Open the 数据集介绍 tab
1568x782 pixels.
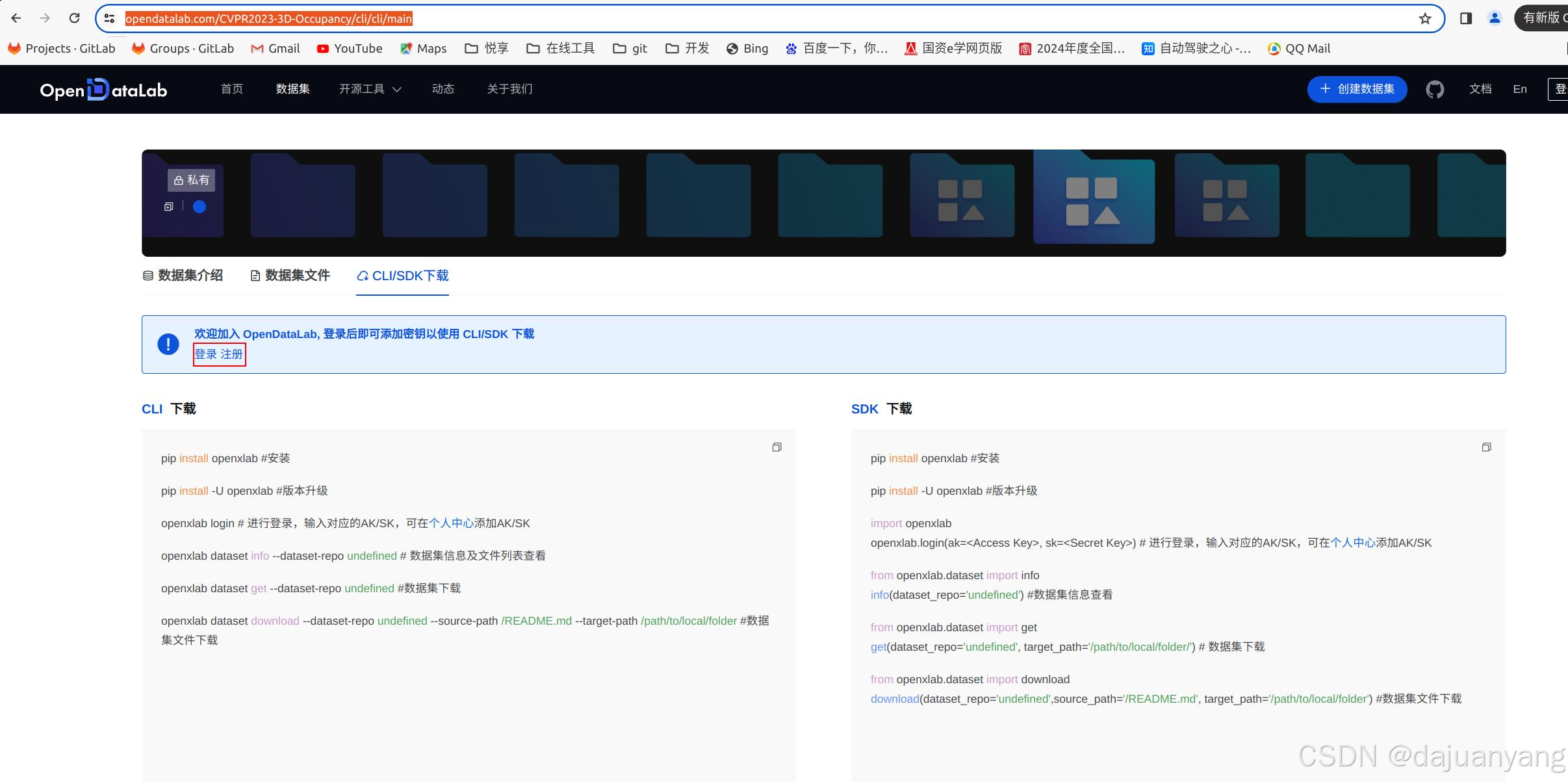click(x=183, y=276)
